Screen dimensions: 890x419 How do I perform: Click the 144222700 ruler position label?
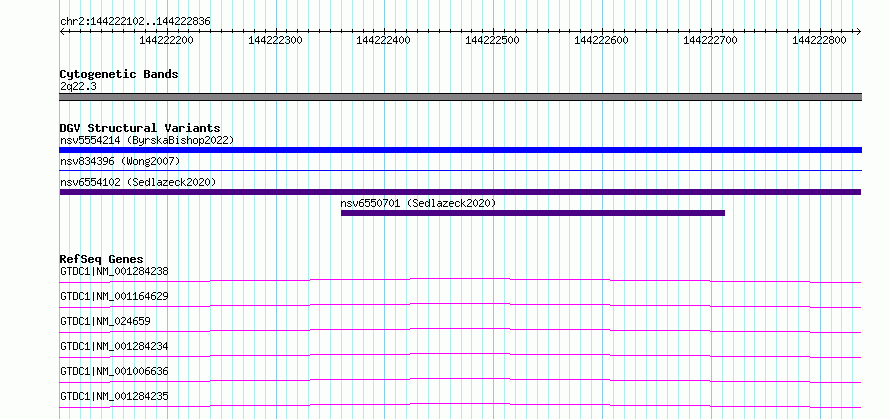pyautogui.click(x=711, y=40)
